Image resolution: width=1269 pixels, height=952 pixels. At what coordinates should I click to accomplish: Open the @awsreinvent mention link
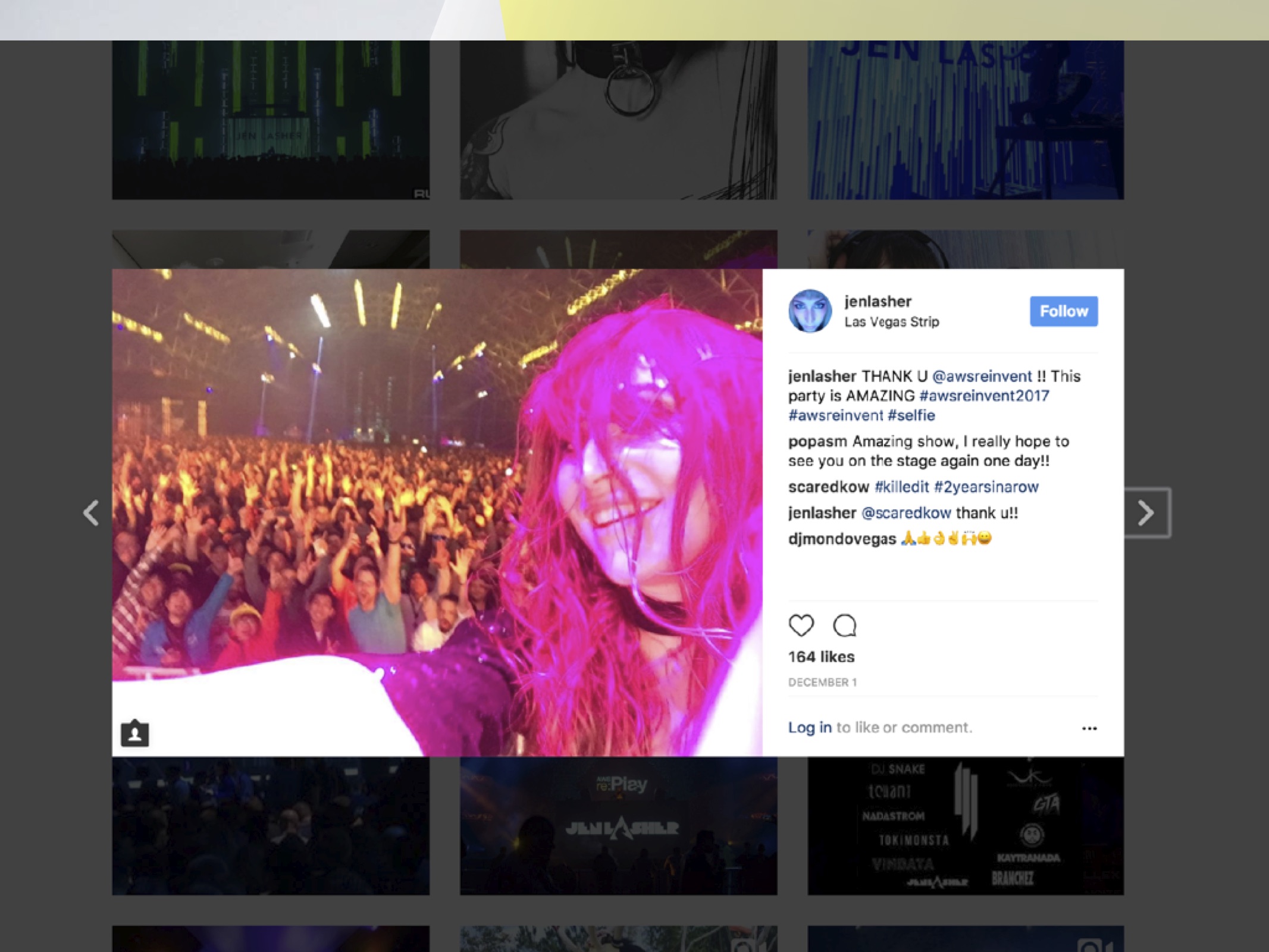[982, 376]
